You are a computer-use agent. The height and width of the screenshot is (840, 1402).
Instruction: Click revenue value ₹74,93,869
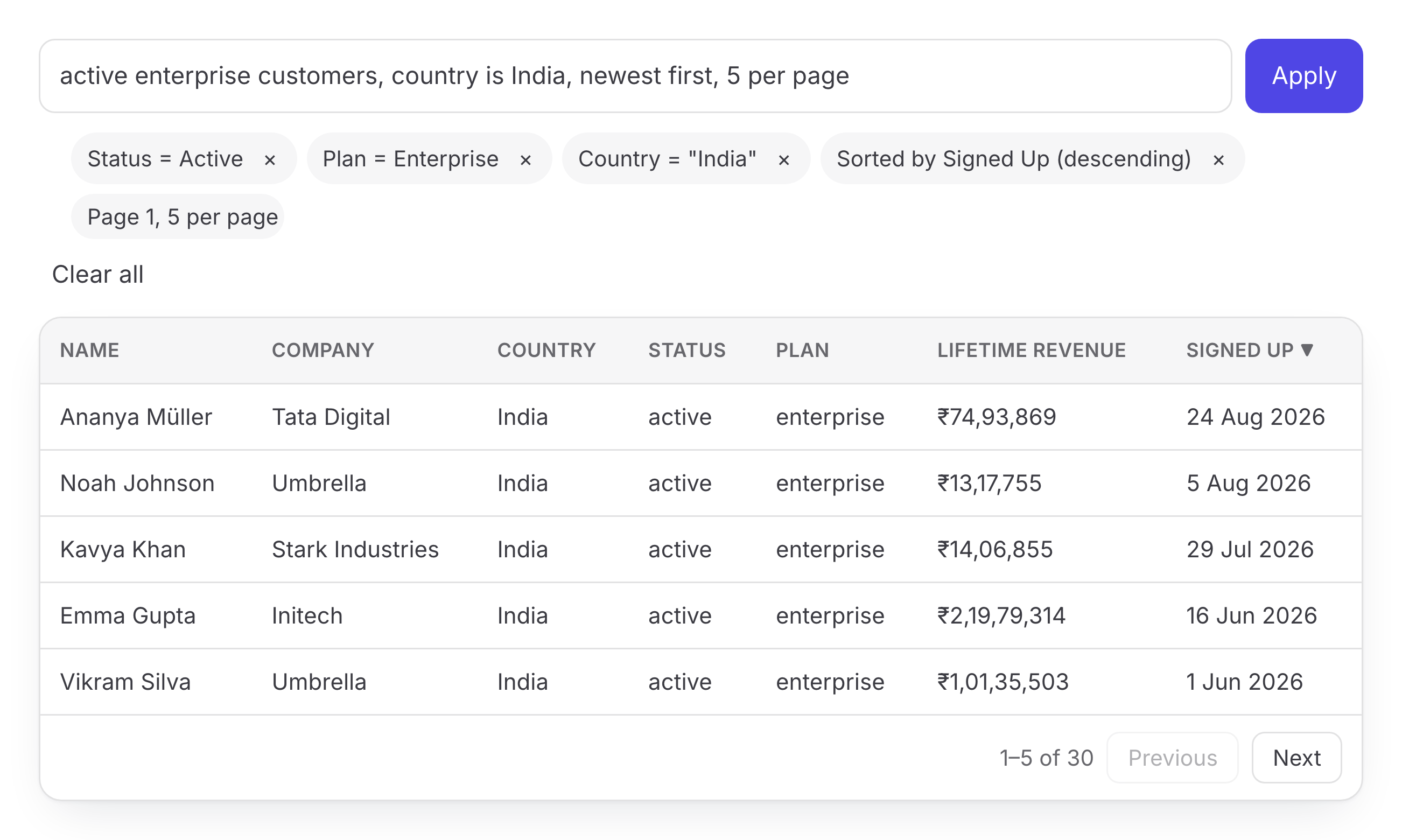tap(997, 417)
